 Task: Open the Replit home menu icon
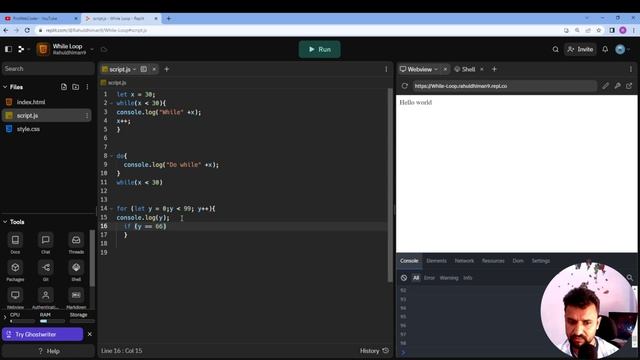pos(21,49)
